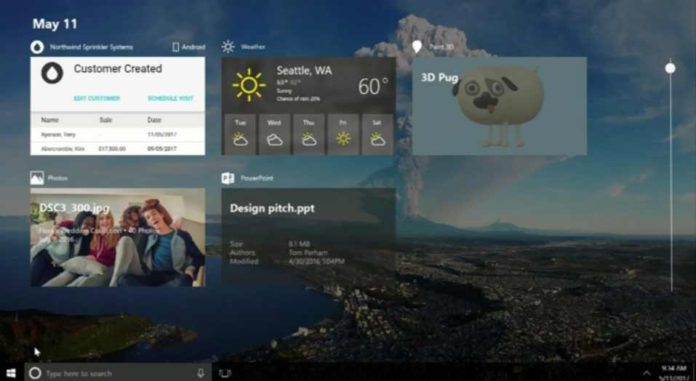The height and width of the screenshot is (381, 696).
Task: Select the Tue forecast tile
Action: (240, 134)
